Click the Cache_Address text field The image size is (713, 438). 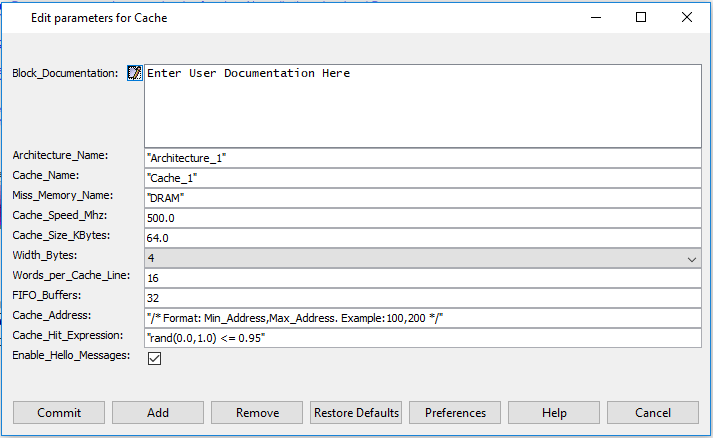click(422, 318)
